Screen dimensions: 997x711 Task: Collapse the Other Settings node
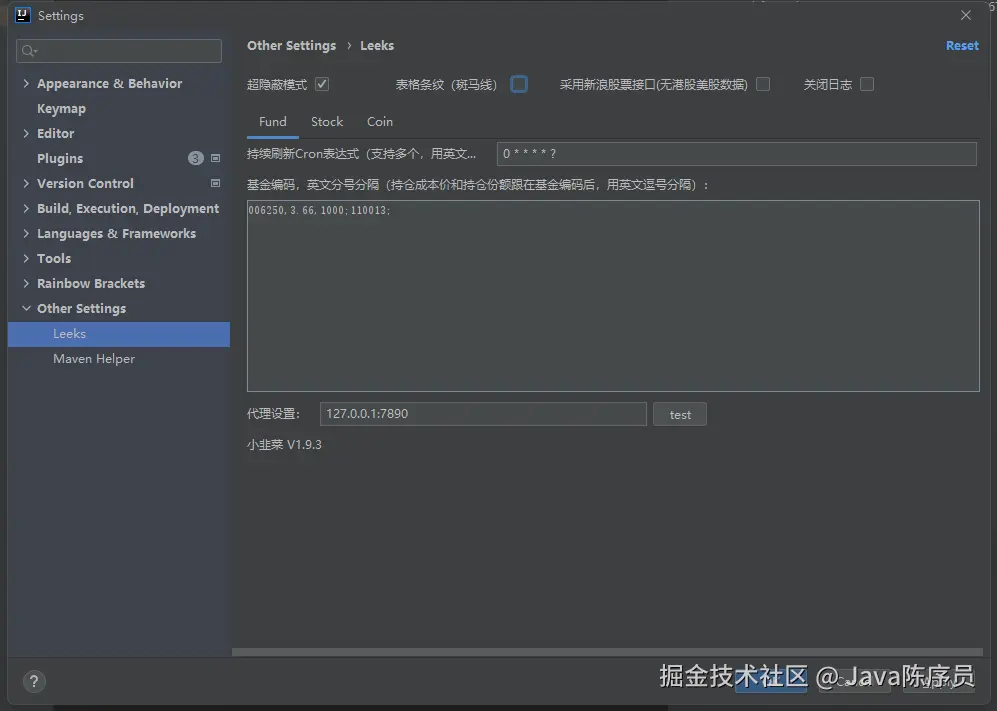pyautogui.click(x=26, y=308)
